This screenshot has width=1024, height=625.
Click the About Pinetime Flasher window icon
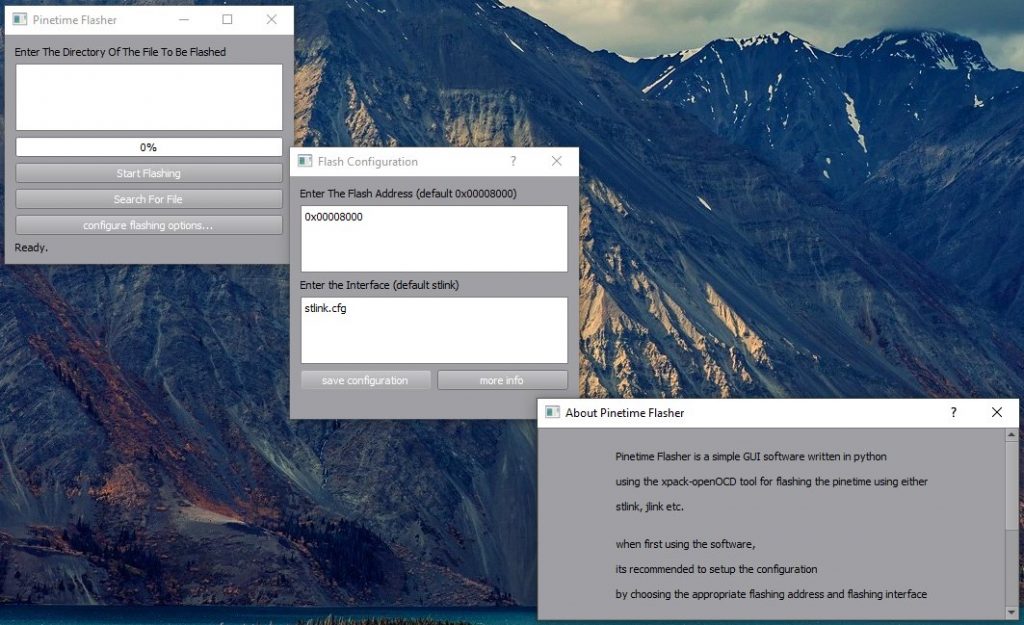(x=552, y=412)
